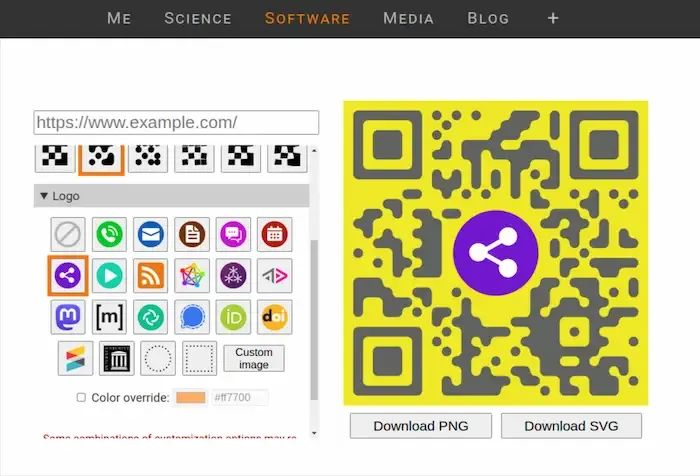
Task: Select the no-logo option icon
Action: [68, 234]
